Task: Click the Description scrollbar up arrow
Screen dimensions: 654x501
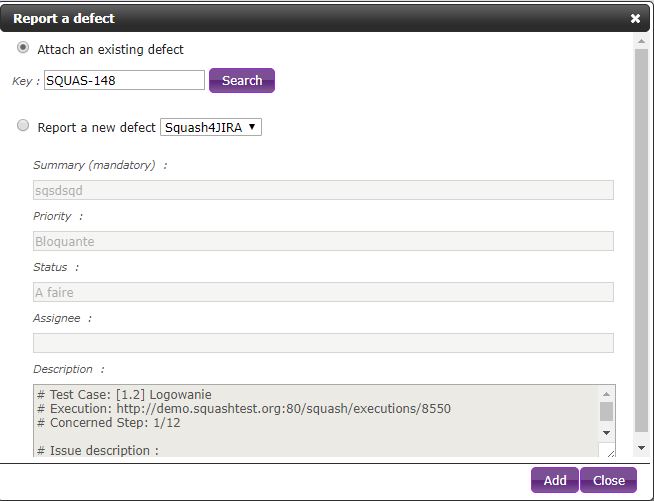Action: 606,393
